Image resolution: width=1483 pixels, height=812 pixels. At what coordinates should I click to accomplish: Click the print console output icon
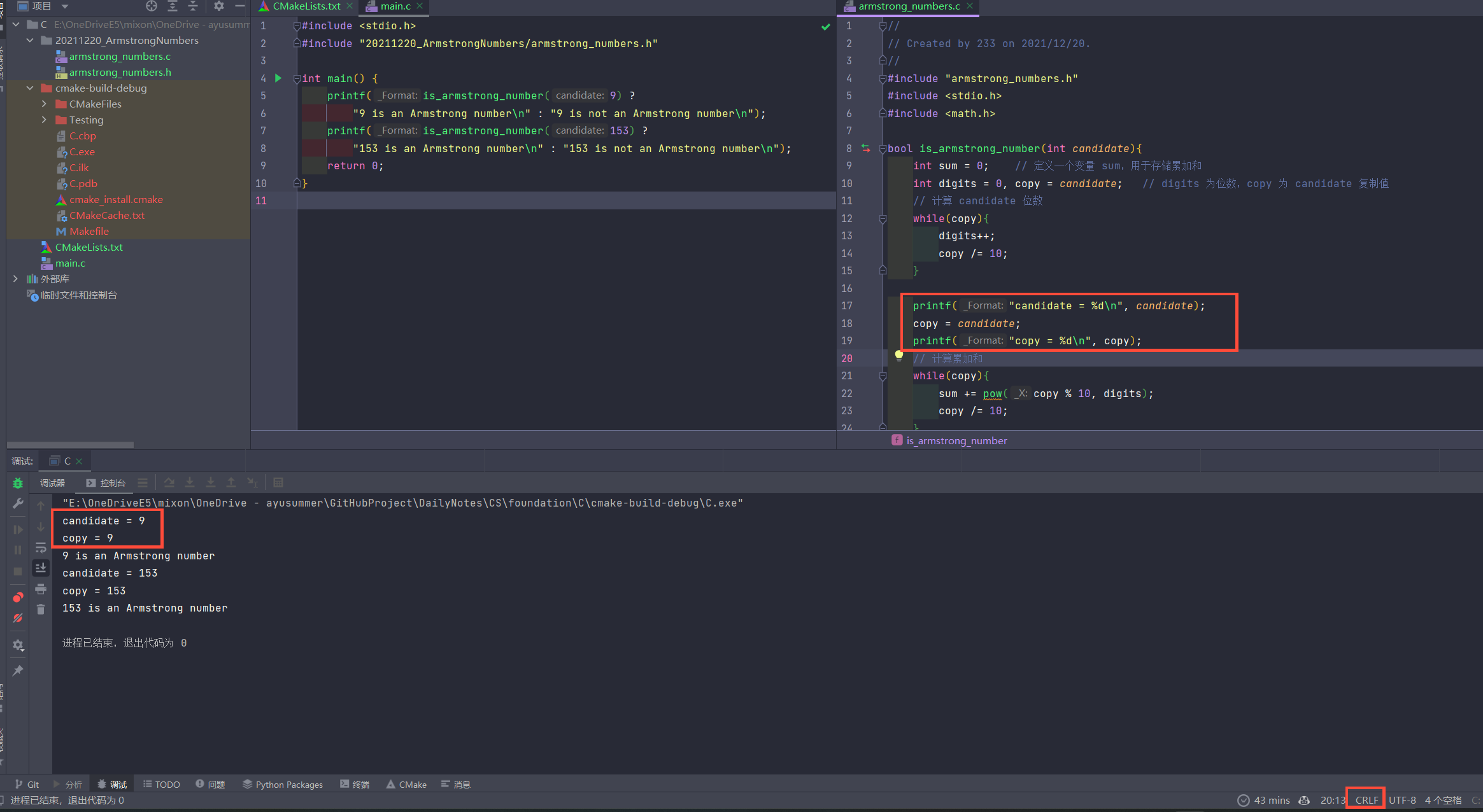[41, 589]
